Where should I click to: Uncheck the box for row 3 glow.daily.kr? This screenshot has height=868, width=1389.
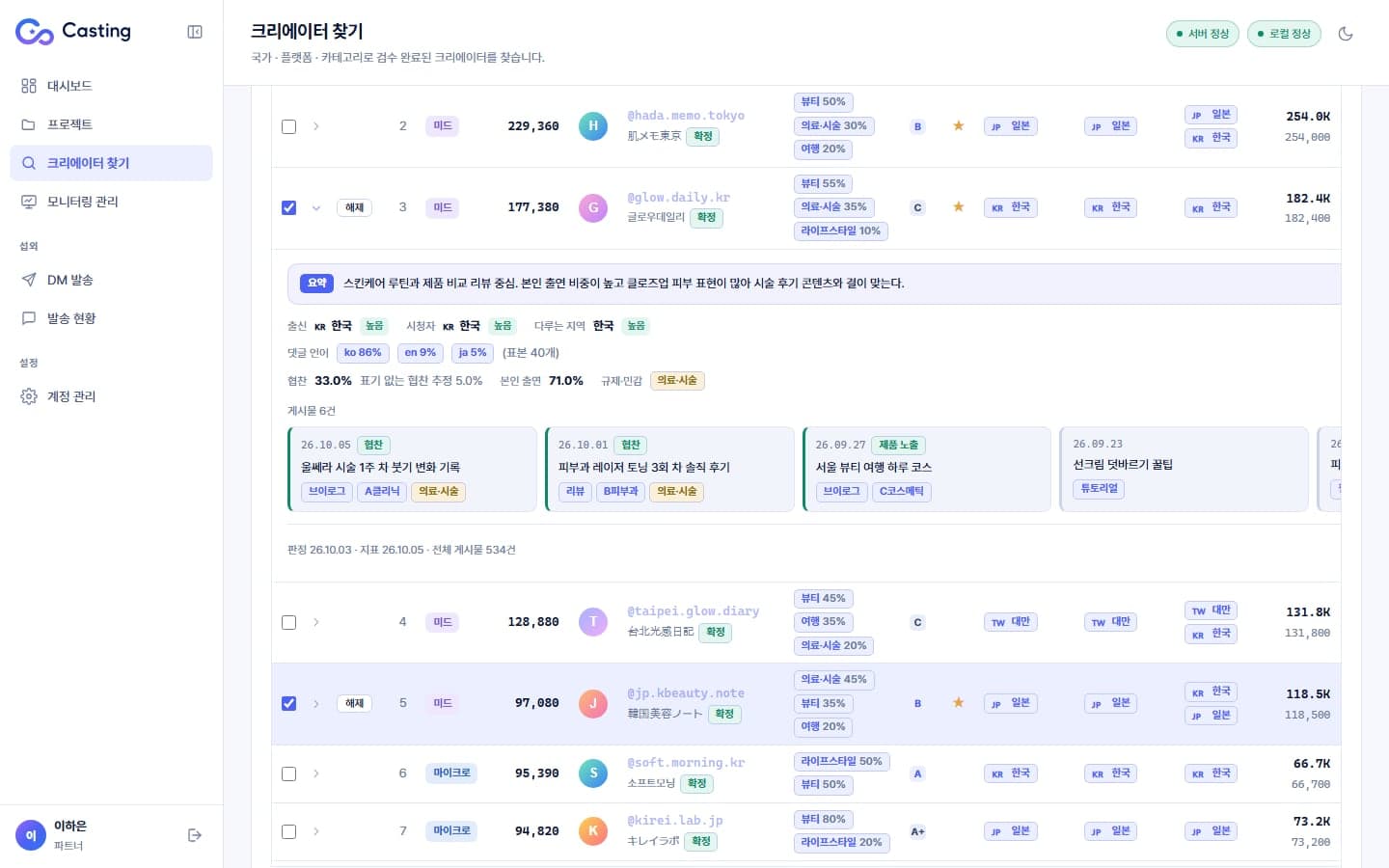[288, 207]
